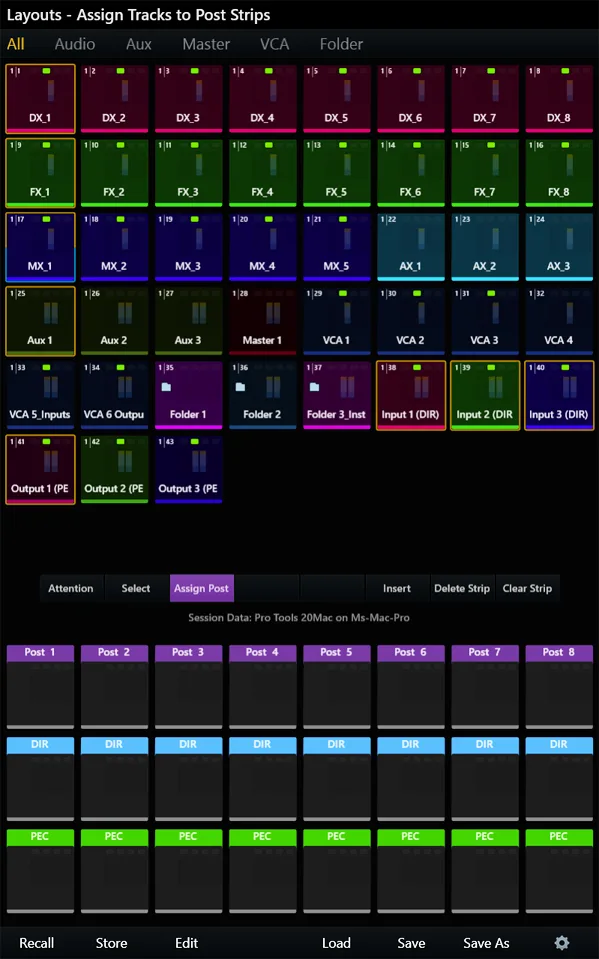Select the Master 1 track tile

(x=262, y=320)
